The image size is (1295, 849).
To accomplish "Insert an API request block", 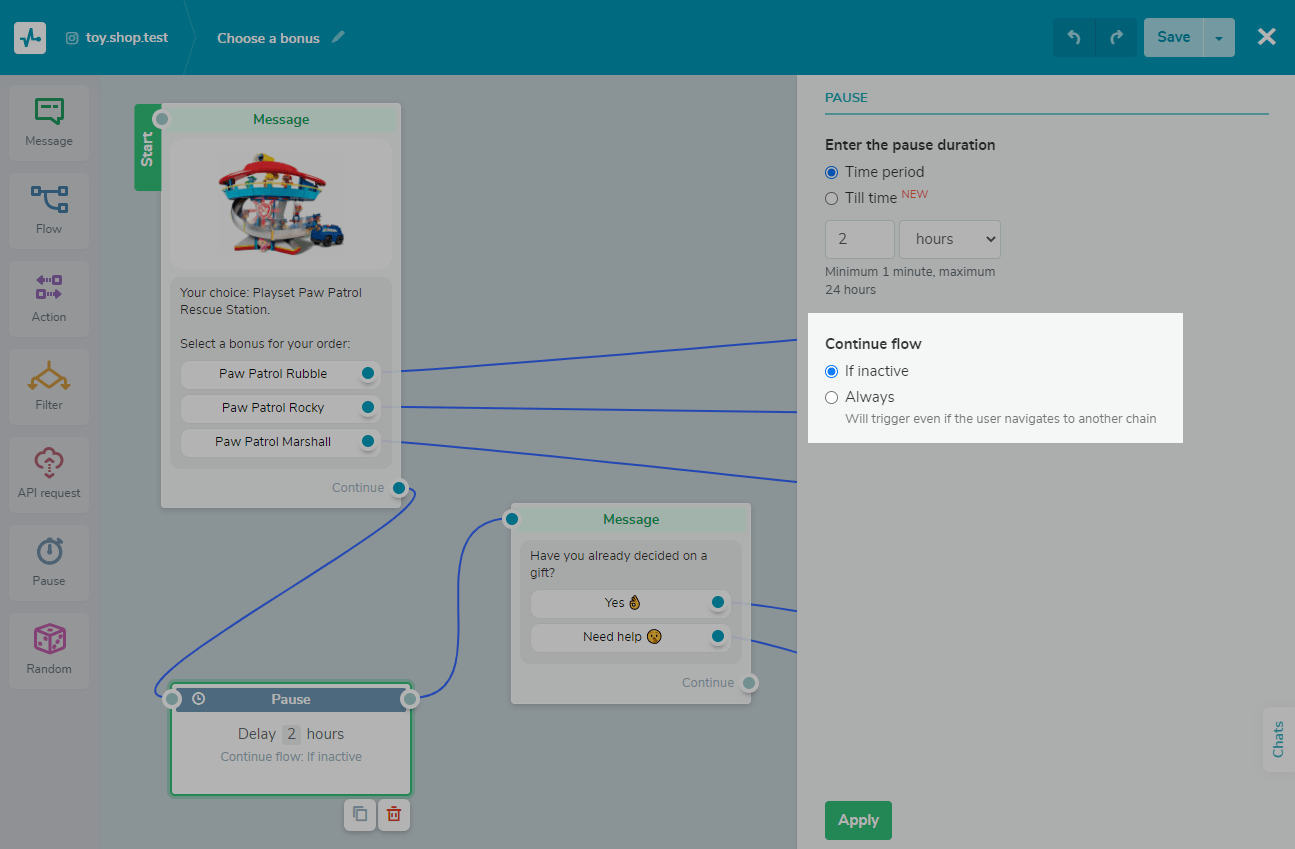I will pyautogui.click(x=49, y=474).
